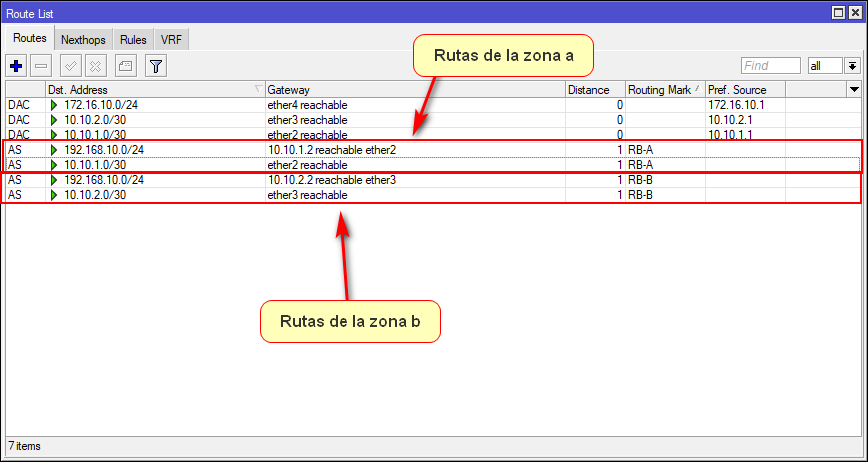Click green arrow icon of 172.16.10.0/24 route

[55, 105]
